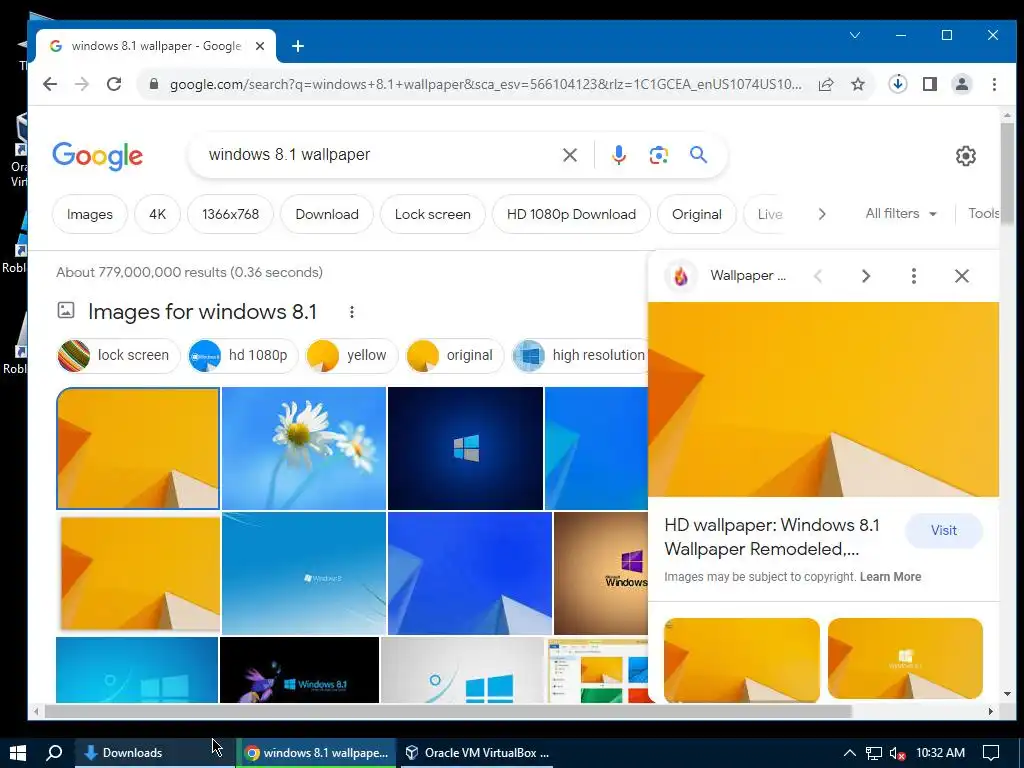Screen dimensions: 1024x768
Task: Switch to Oracle VM VirtualBox taskbar window
Action: point(475,753)
